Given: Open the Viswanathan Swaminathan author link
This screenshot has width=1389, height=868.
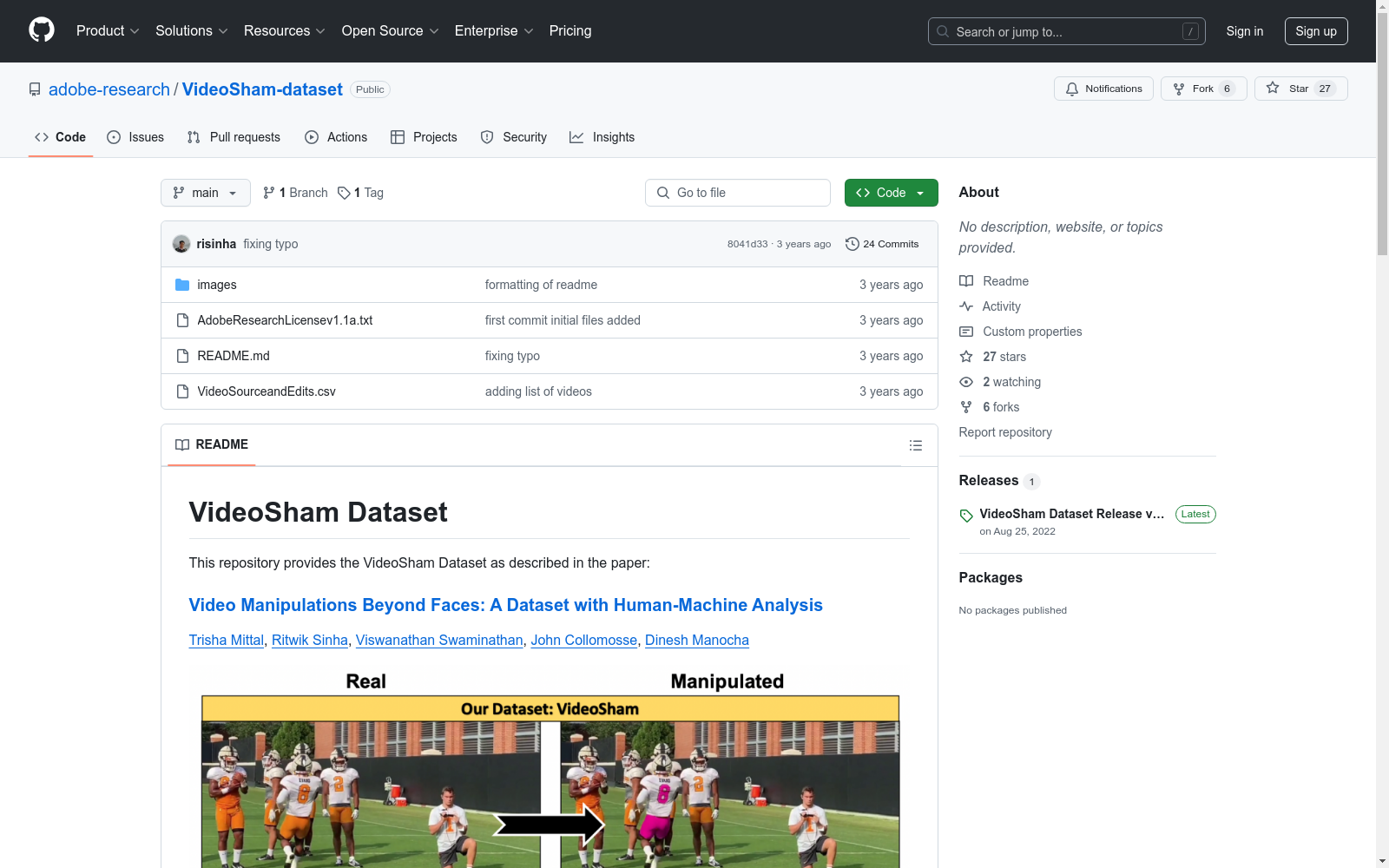Looking at the screenshot, I should [x=439, y=640].
